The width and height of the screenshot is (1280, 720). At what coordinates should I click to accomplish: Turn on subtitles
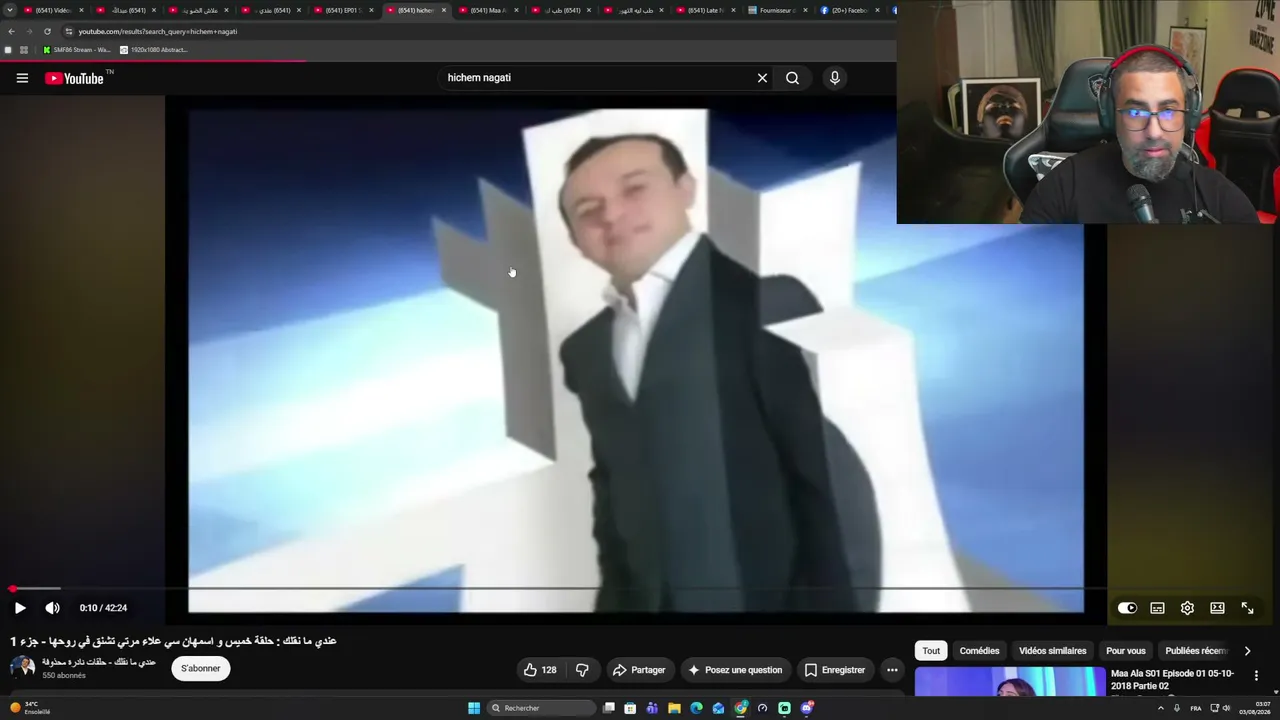click(x=1157, y=608)
